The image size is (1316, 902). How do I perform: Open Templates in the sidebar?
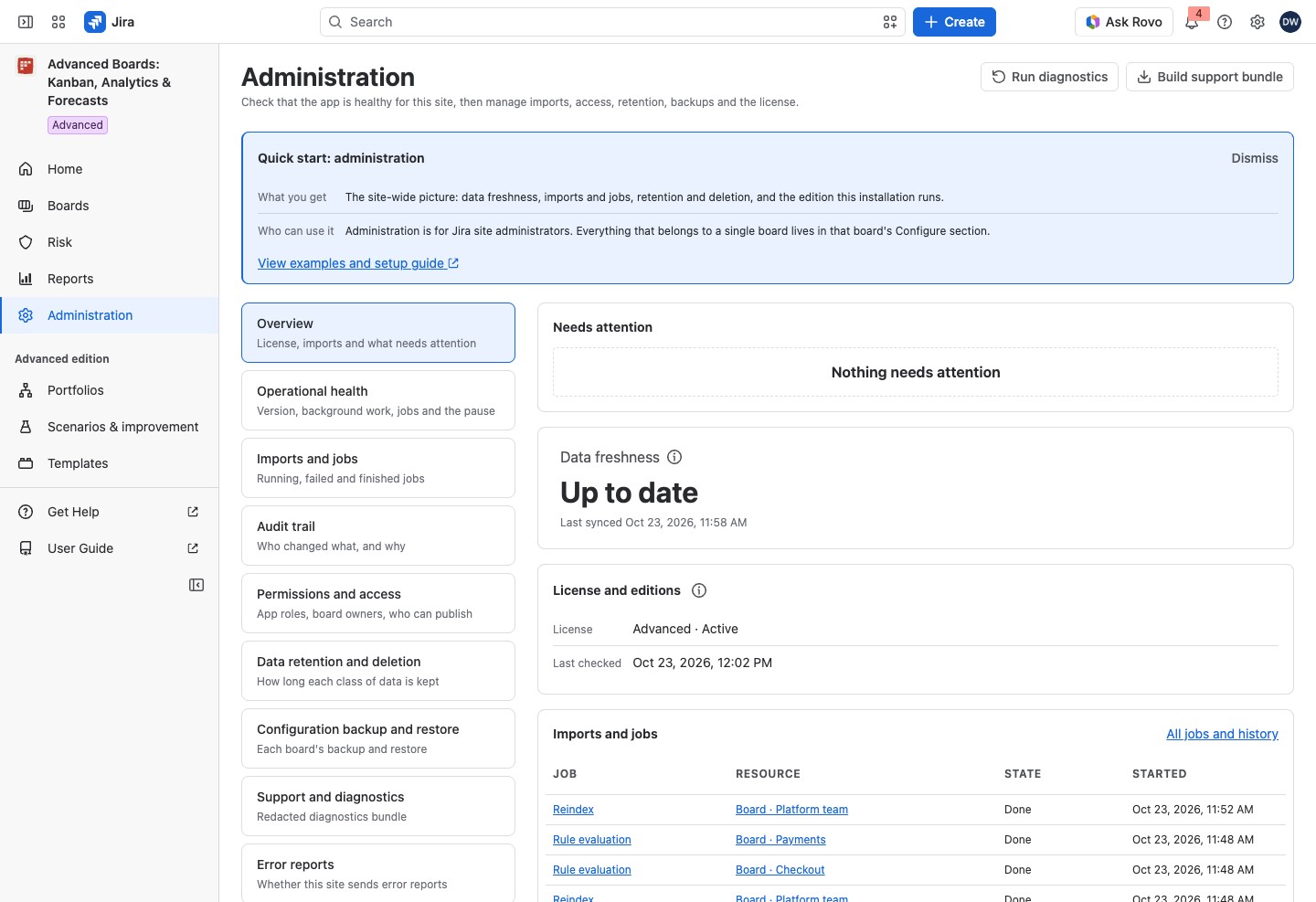[110, 463]
